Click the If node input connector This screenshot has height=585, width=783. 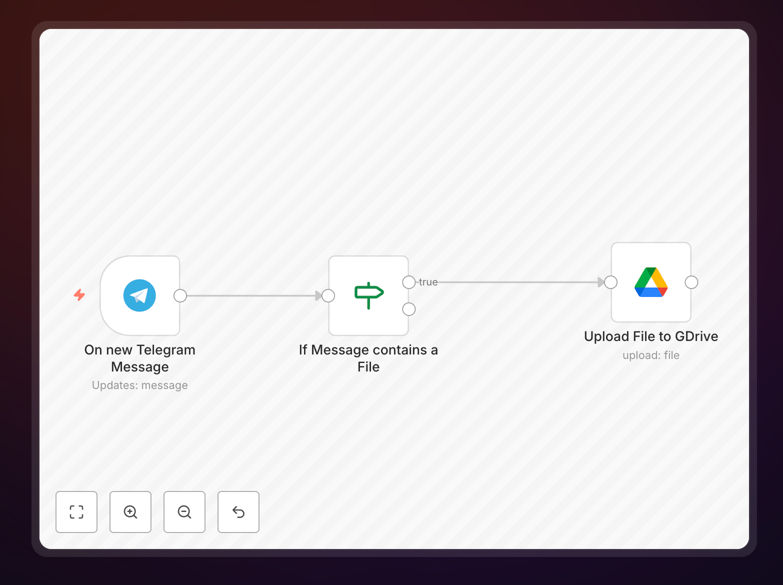(328, 296)
